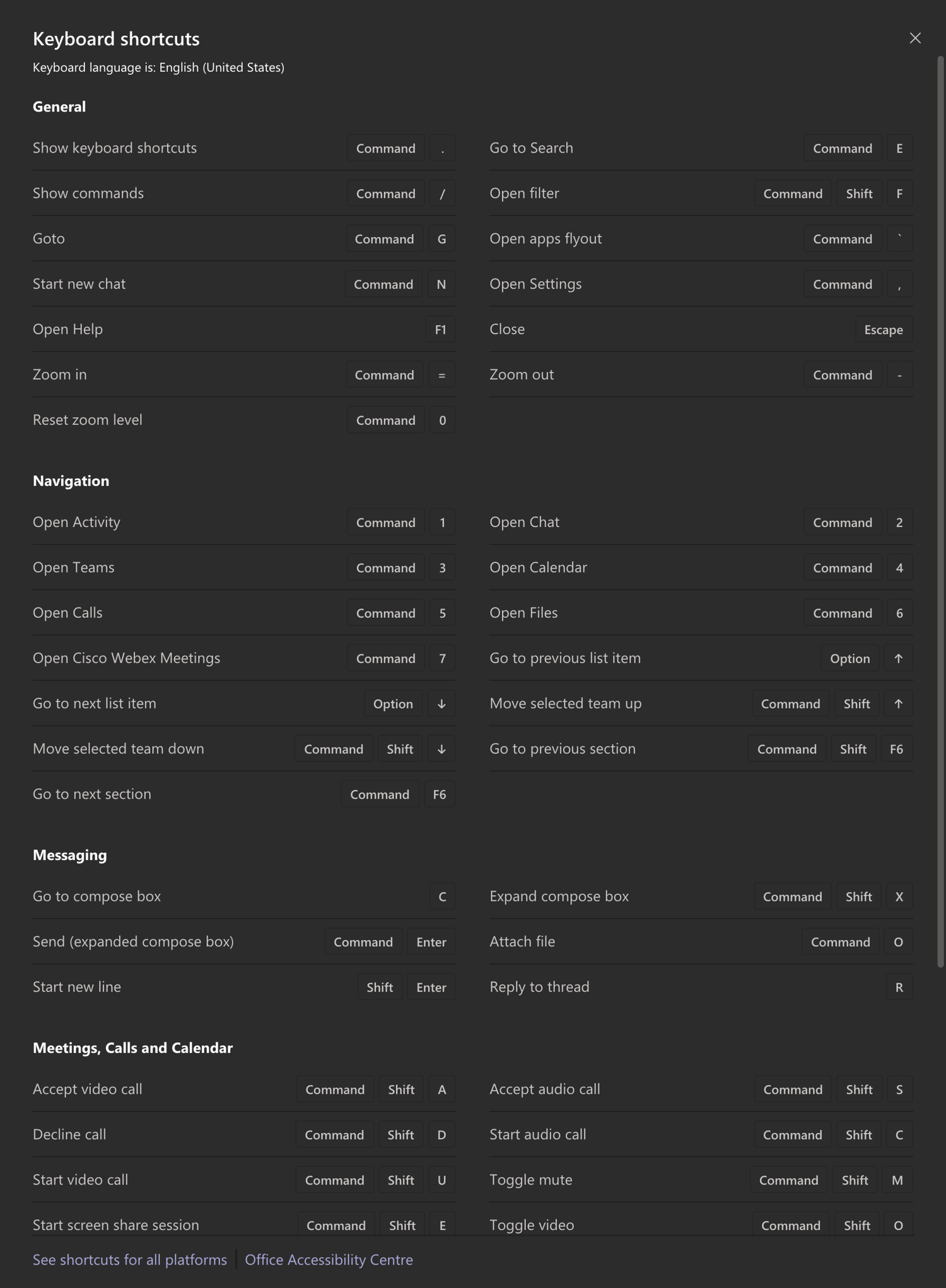The width and height of the screenshot is (946, 1288).
Task: Click the Command key chip beside Show keyboard shortcuts
Action: 385,148
